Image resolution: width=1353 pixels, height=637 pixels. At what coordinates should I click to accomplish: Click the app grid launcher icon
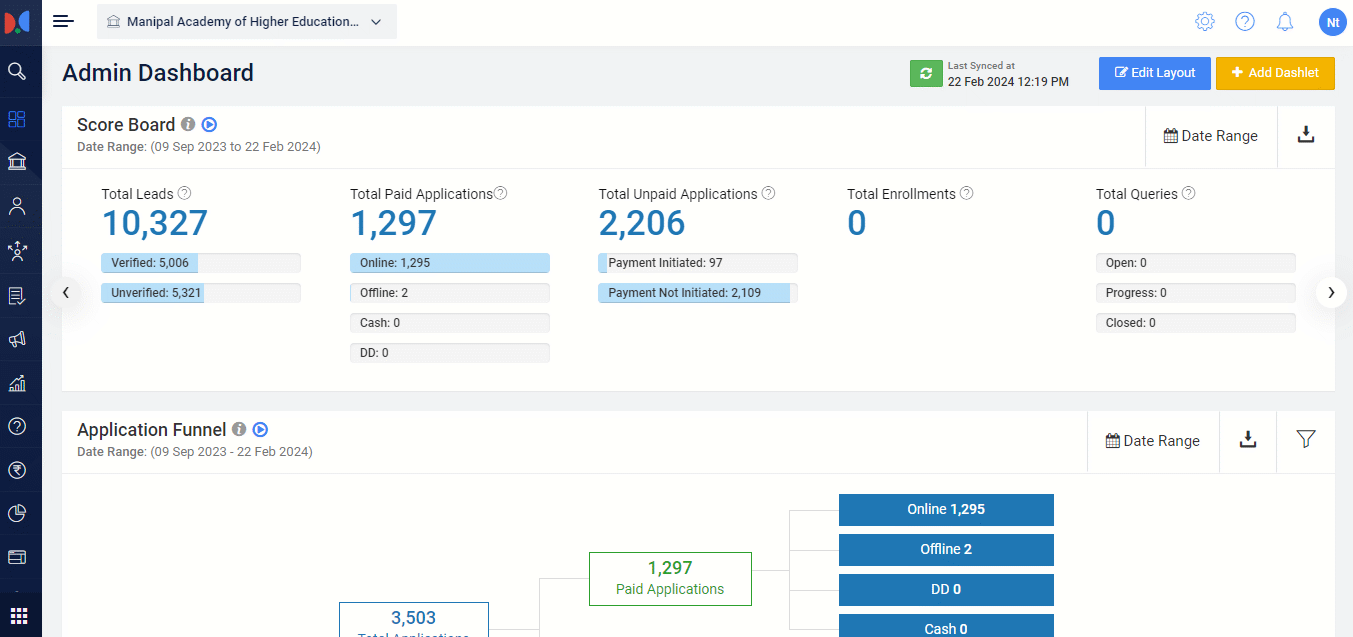point(19,615)
